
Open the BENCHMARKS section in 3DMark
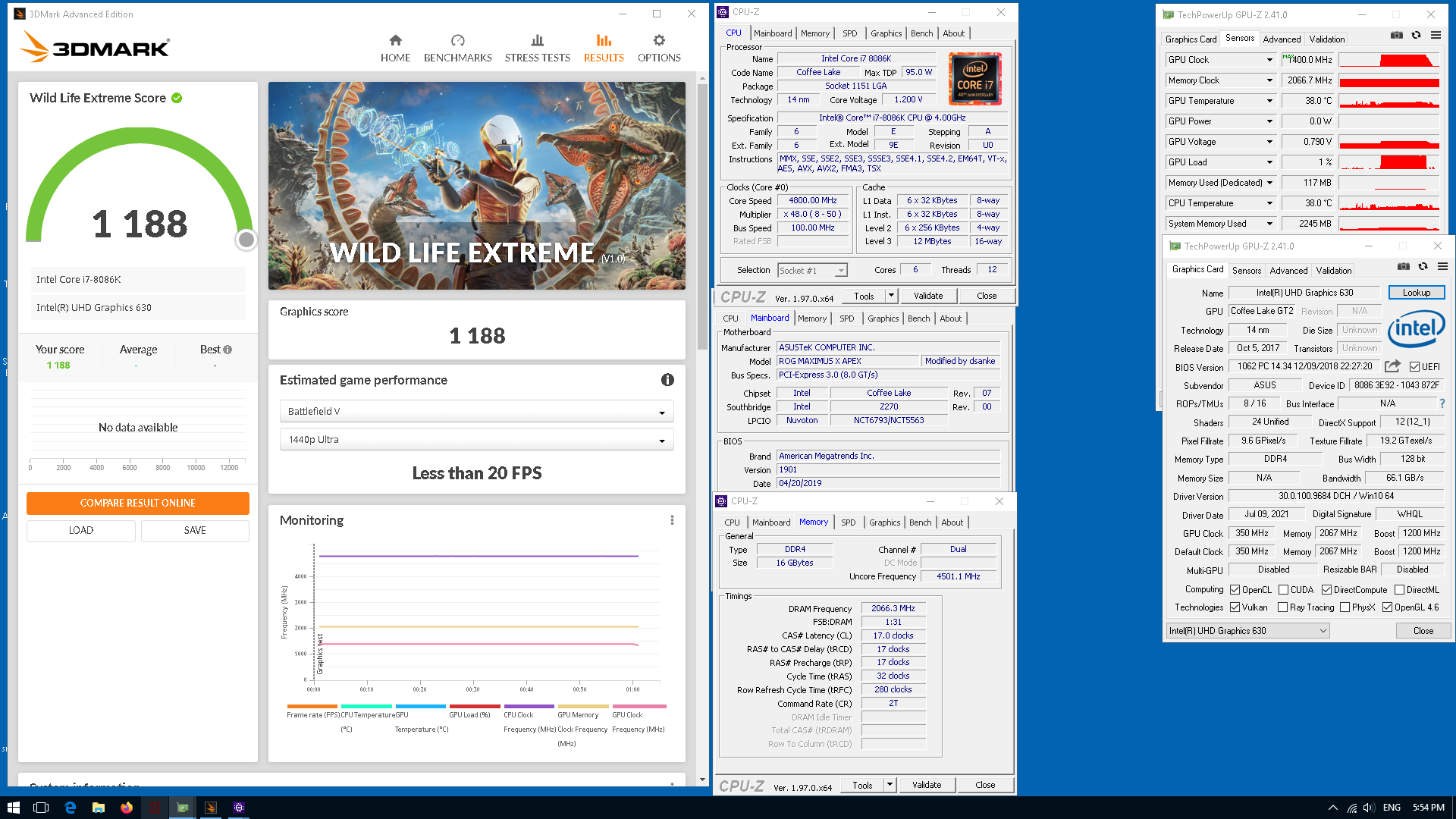click(457, 49)
